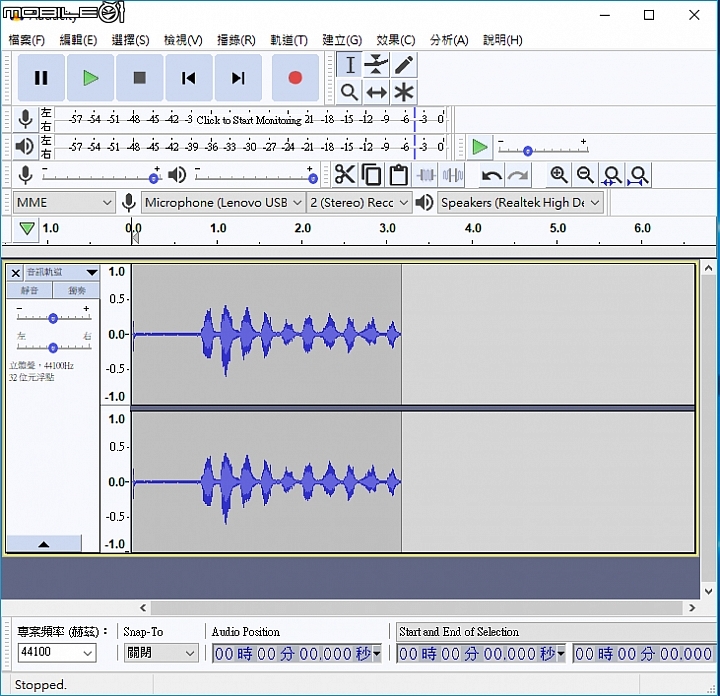Click the Trim audio icon
720x696 pixels.
(x=426, y=175)
